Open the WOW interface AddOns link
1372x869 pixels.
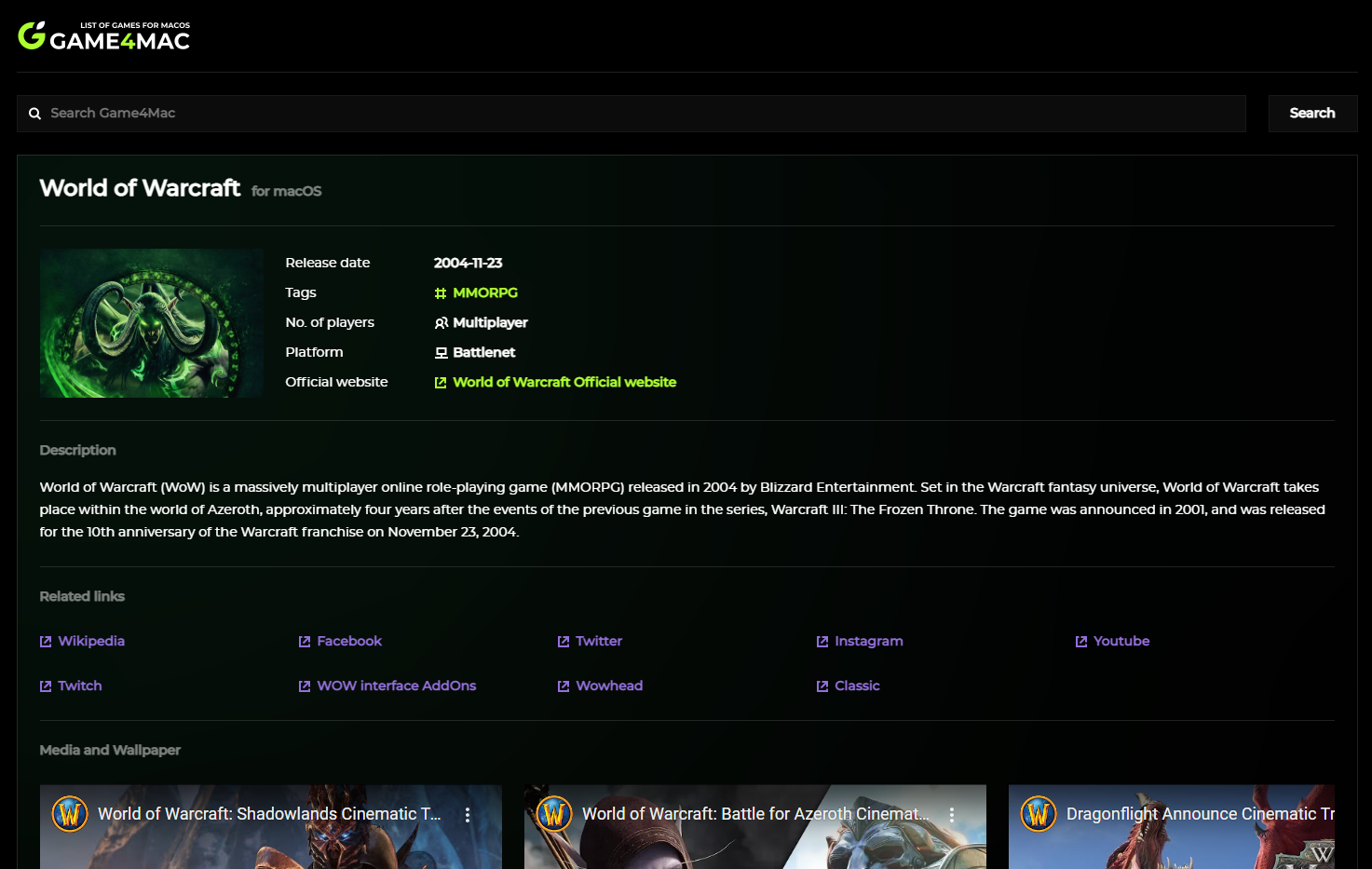[x=397, y=686]
